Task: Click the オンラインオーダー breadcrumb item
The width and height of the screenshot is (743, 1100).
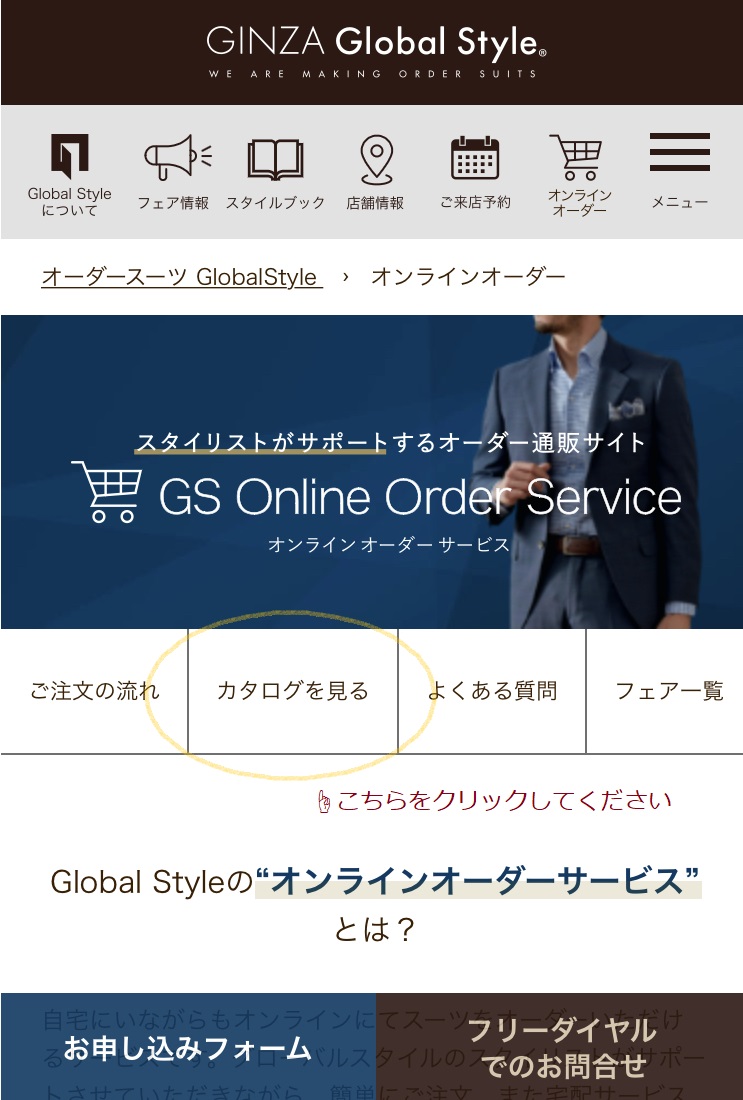Action: pos(468,277)
